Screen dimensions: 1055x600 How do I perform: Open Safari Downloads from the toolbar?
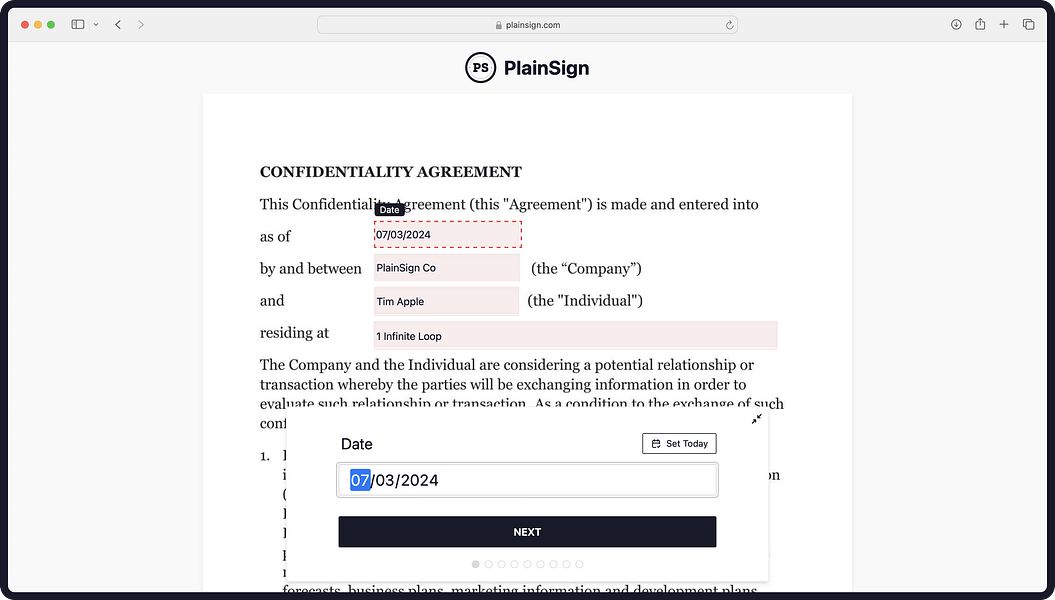(956, 24)
